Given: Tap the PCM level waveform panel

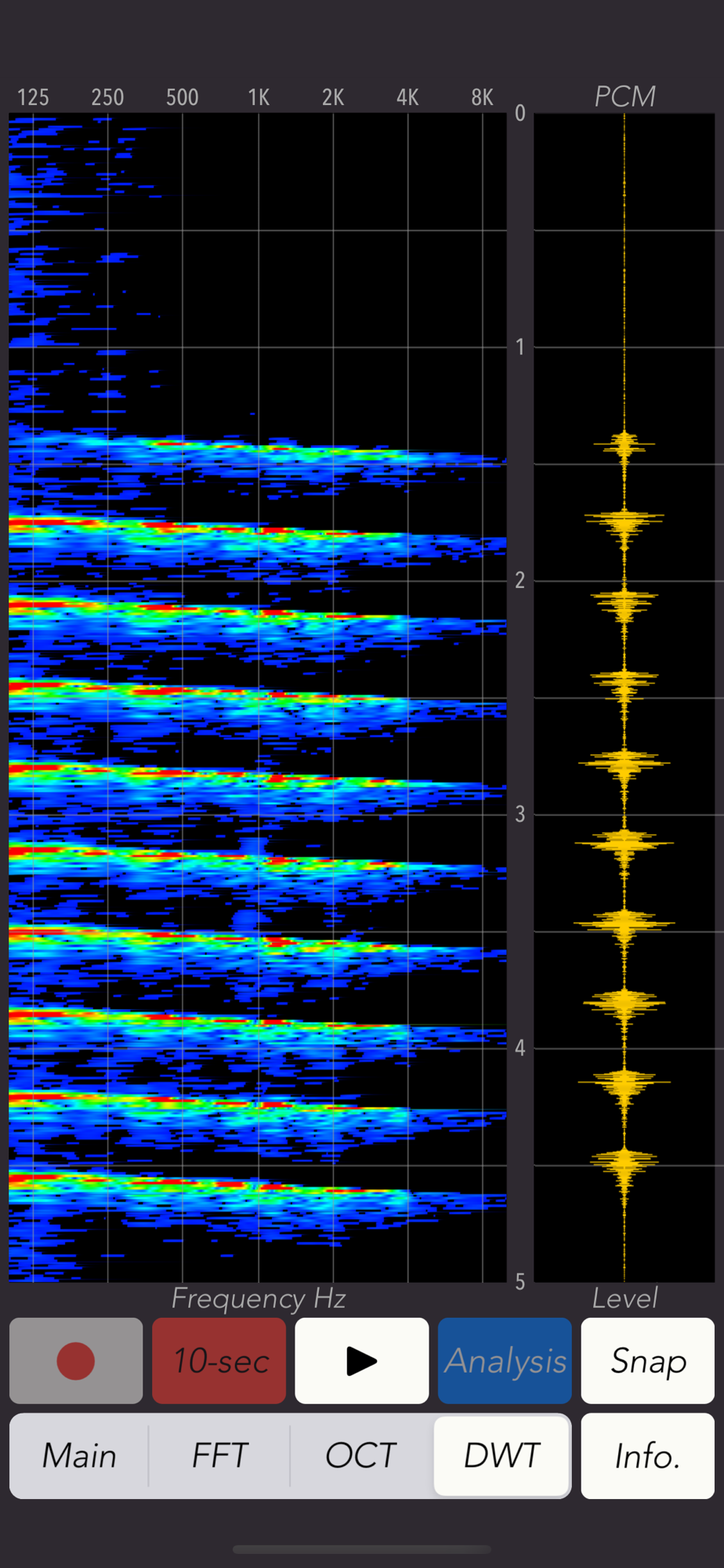Looking at the screenshot, I should tap(624, 698).
